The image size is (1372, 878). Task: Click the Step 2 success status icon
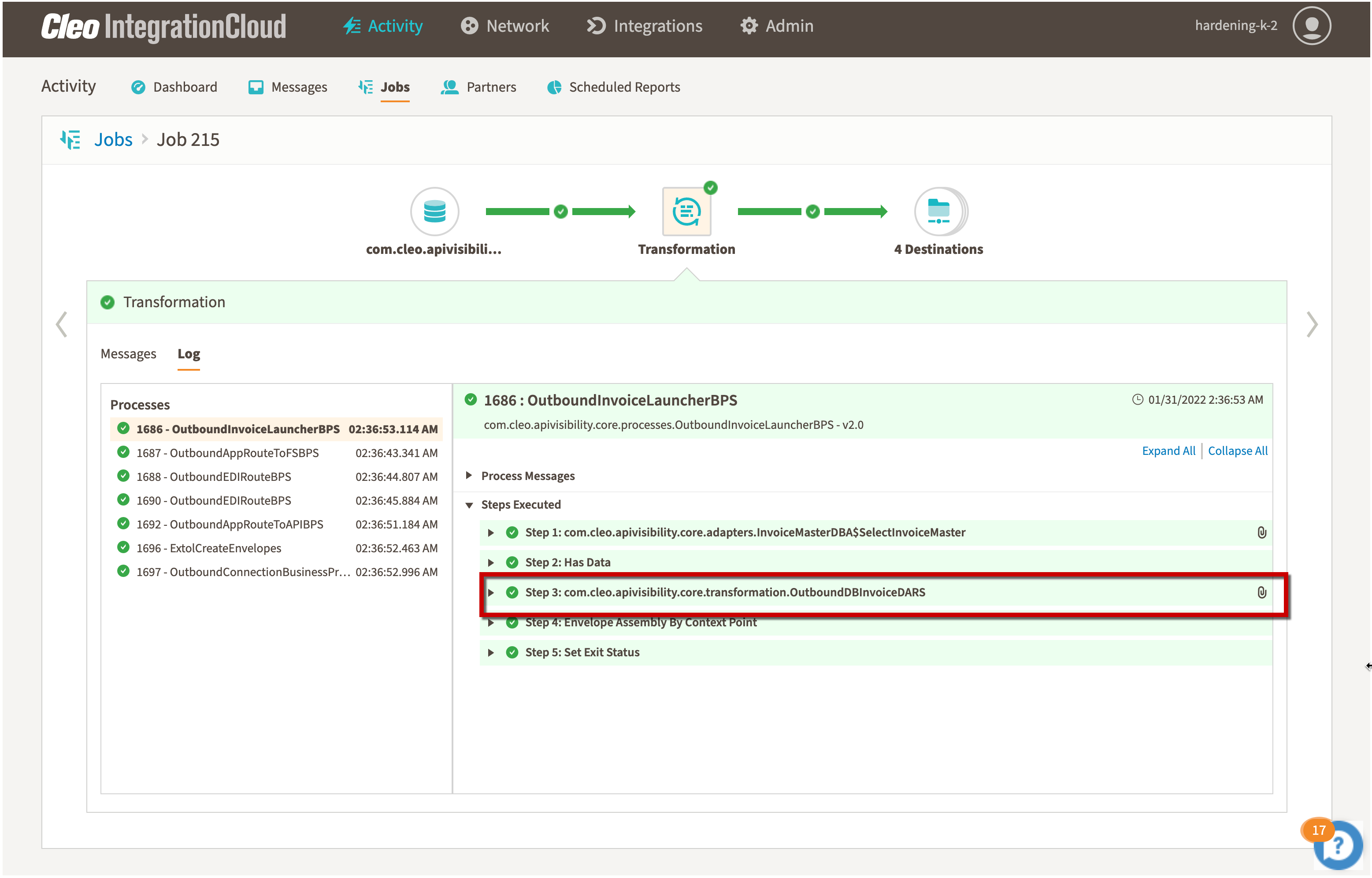point(512,563)
